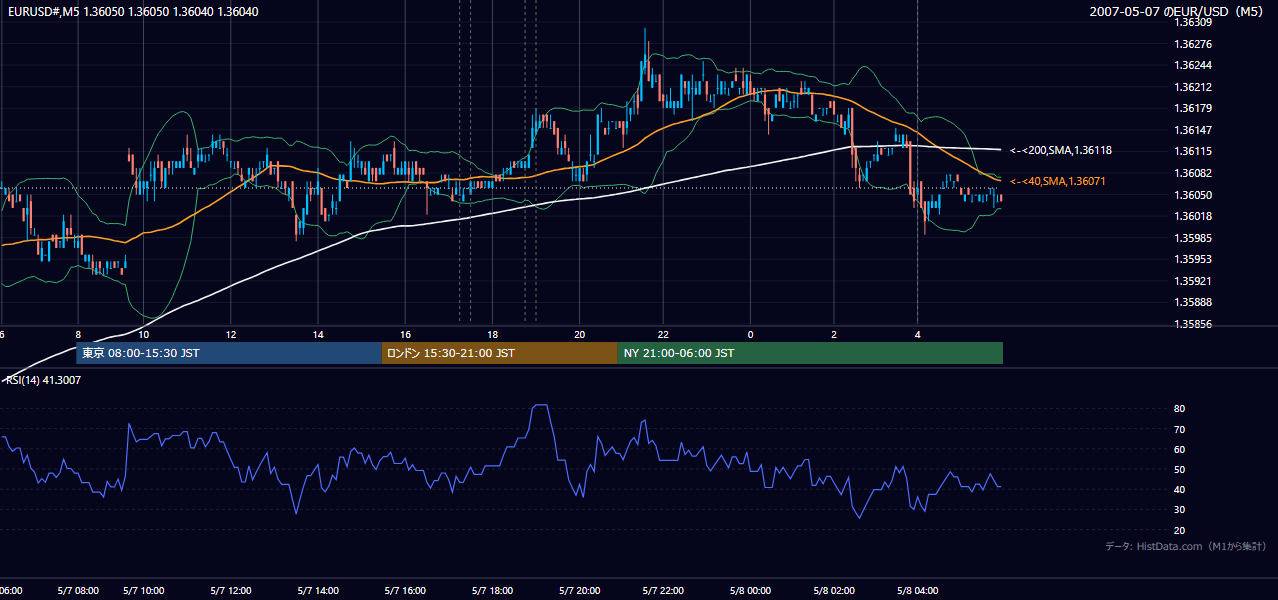Click hour tick 14 under price chart

pos(318,334)
